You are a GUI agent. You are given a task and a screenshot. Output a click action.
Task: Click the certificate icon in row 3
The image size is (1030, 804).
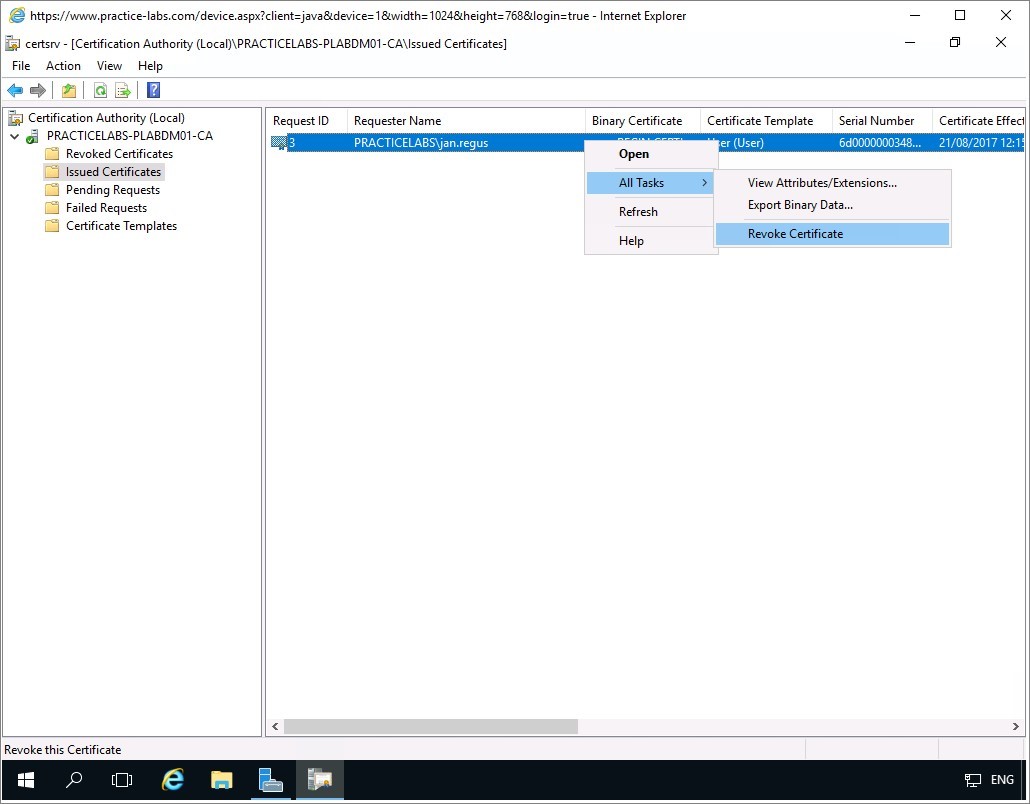pos(279,143)
